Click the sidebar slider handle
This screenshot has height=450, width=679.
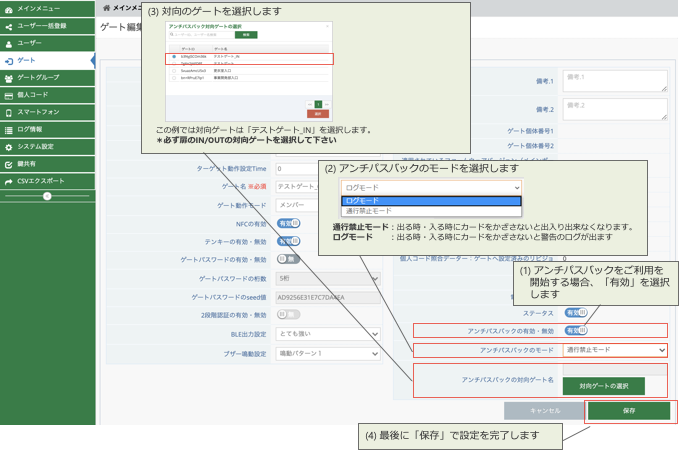(x=47, y=196)
